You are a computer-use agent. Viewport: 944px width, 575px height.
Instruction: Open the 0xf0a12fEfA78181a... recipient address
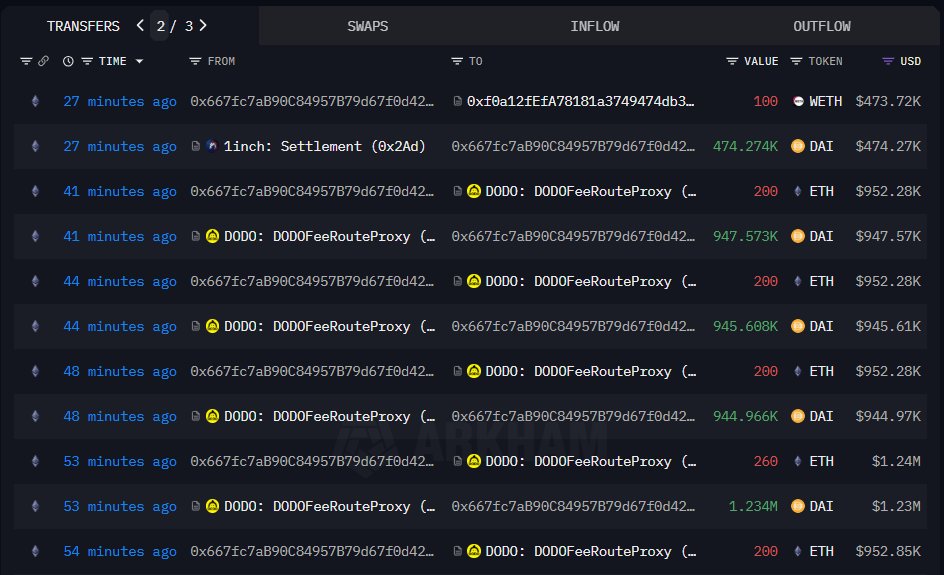coord(580,102)
